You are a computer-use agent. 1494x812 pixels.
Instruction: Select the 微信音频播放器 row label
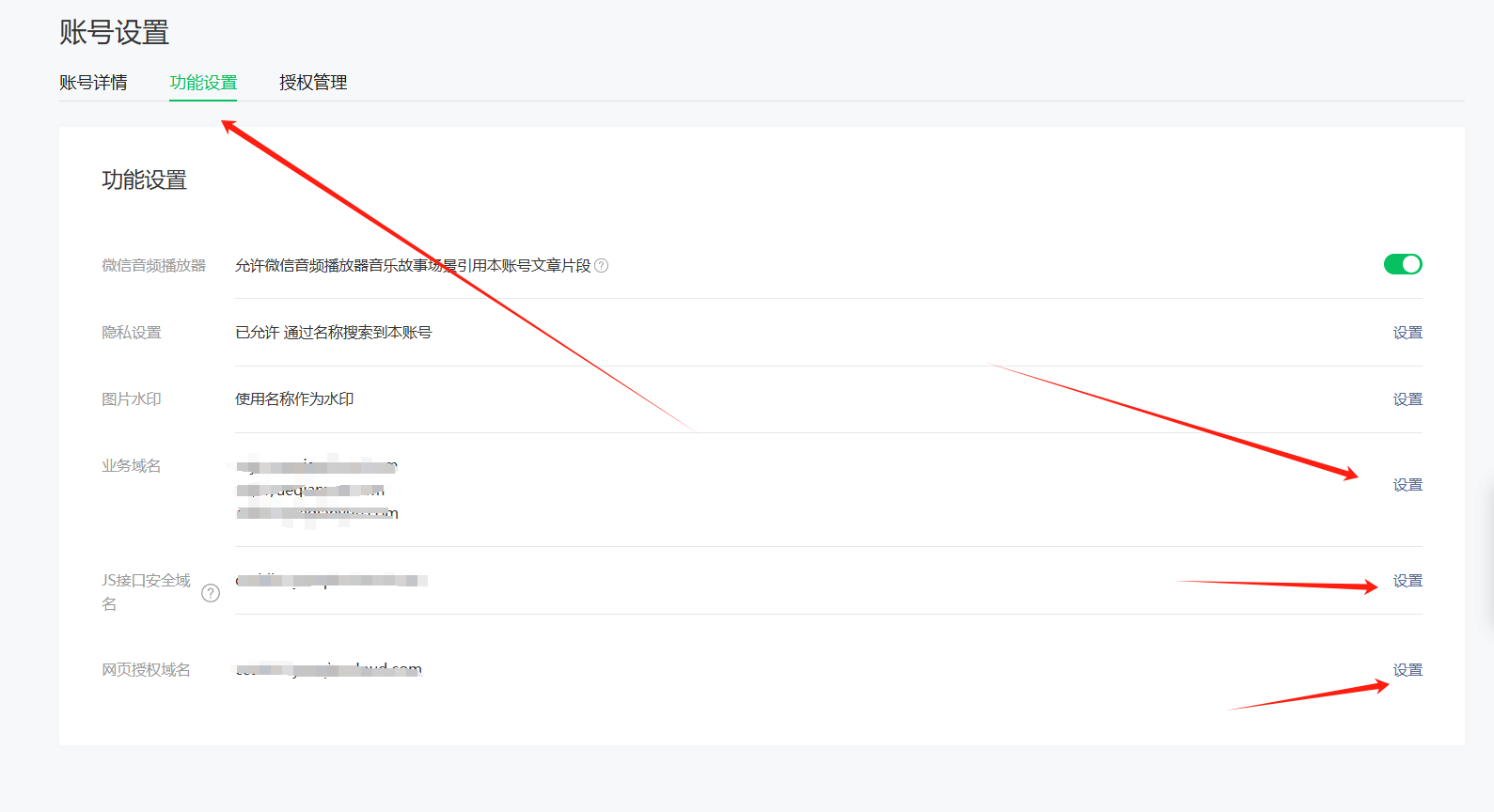pyautogui.click(x=153, y=266)
